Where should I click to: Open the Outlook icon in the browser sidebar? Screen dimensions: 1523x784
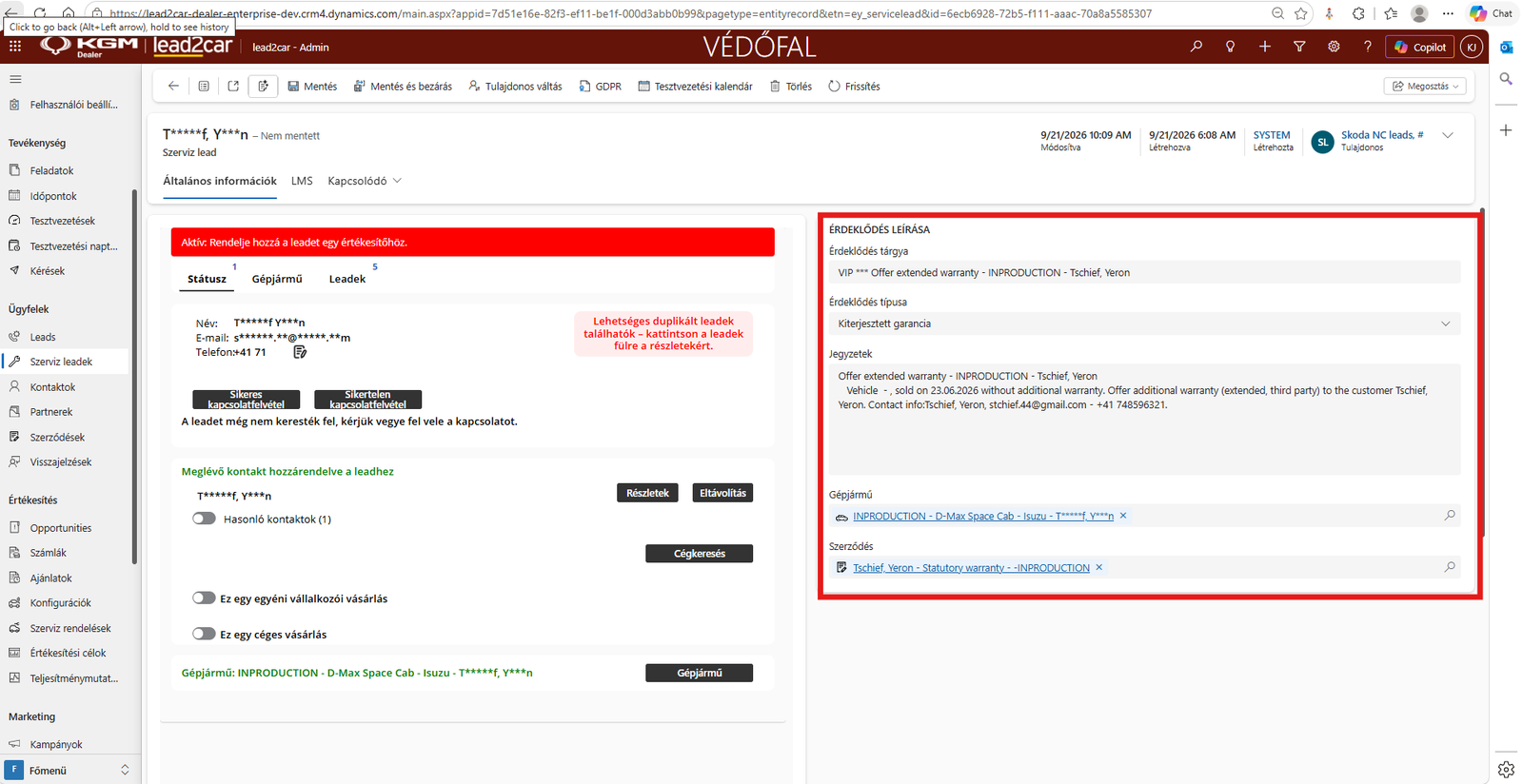(x=1506, y=48)
